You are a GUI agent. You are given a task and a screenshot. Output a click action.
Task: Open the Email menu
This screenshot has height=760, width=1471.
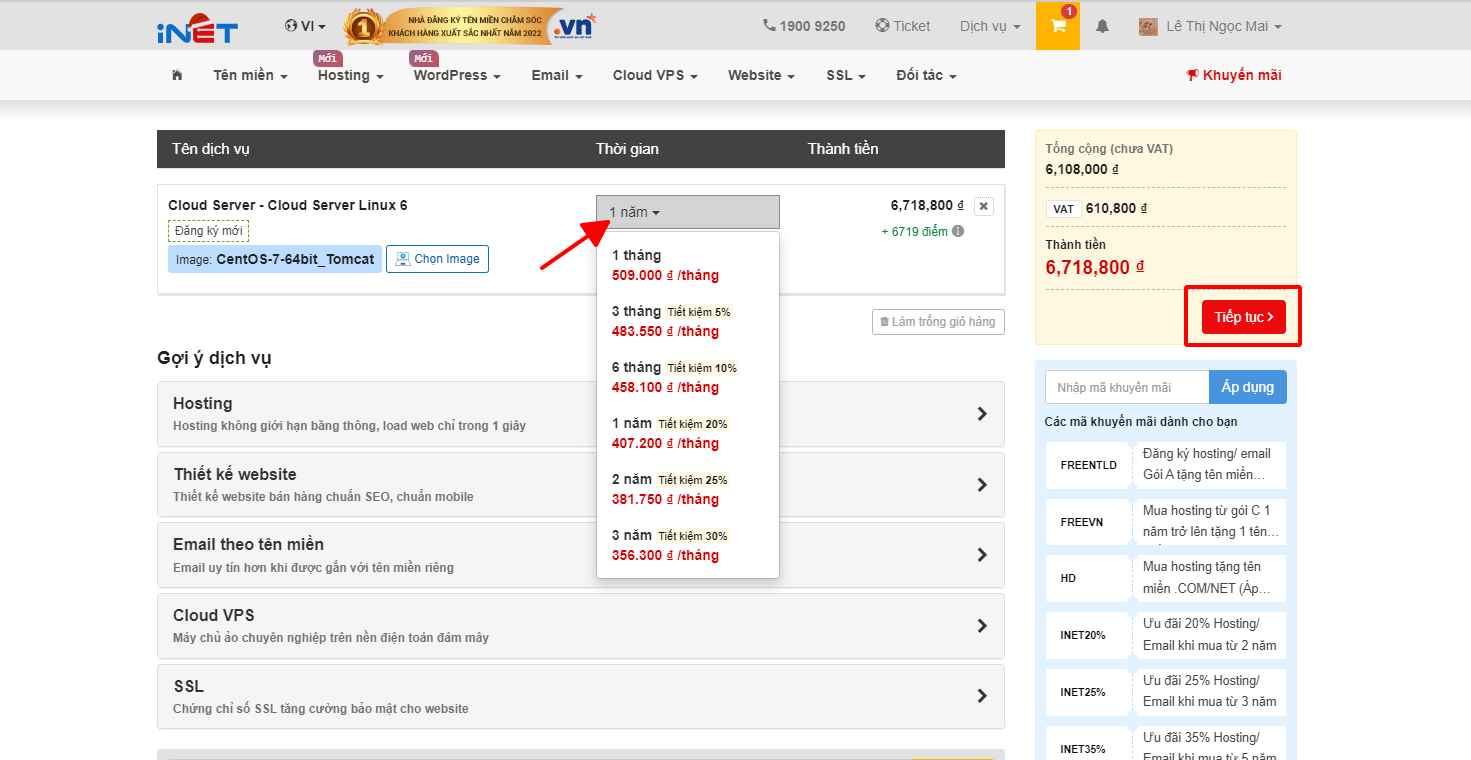point(557,75)
